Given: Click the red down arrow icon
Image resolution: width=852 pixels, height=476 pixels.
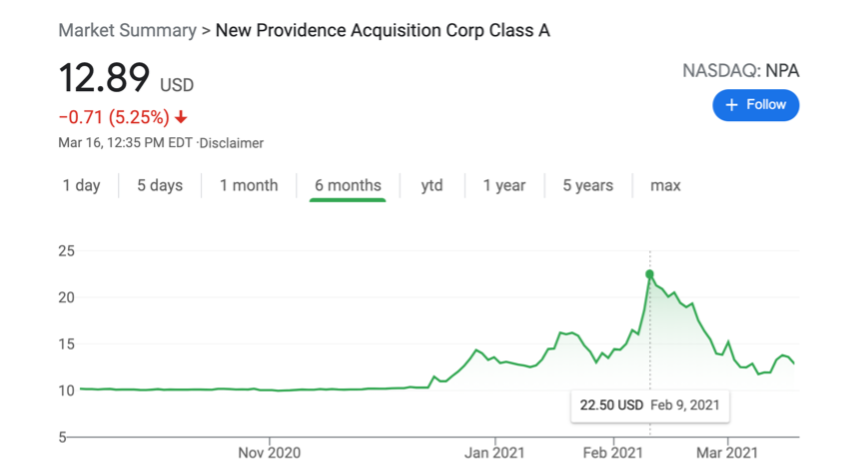Looking at the screenshot, I should coord(181,117).
